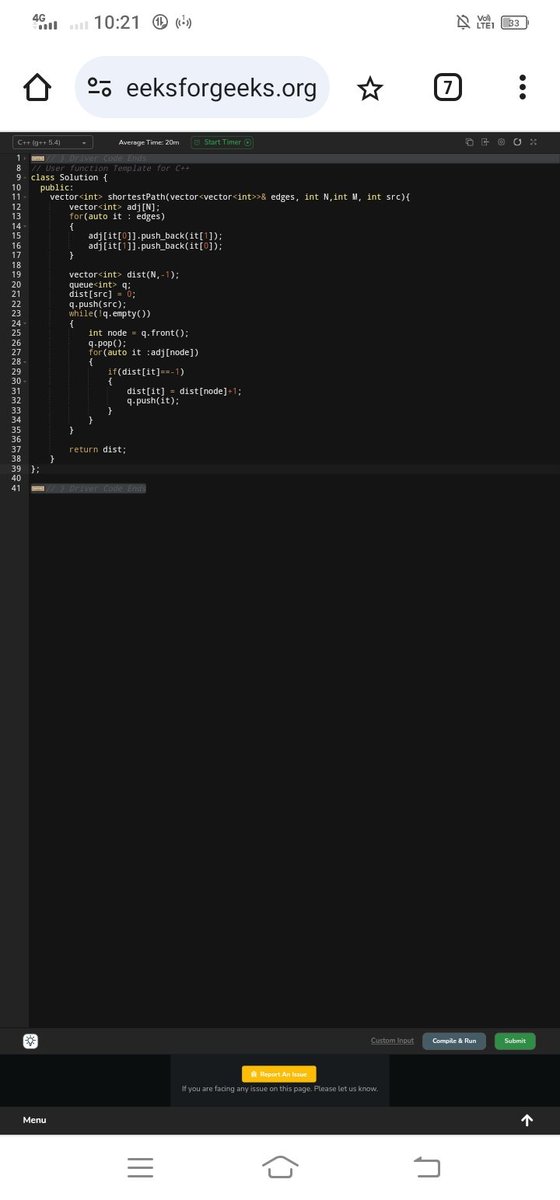Collapse the if block fold at line 30
Screen dimensions: 560x1200
pos(23,381)
